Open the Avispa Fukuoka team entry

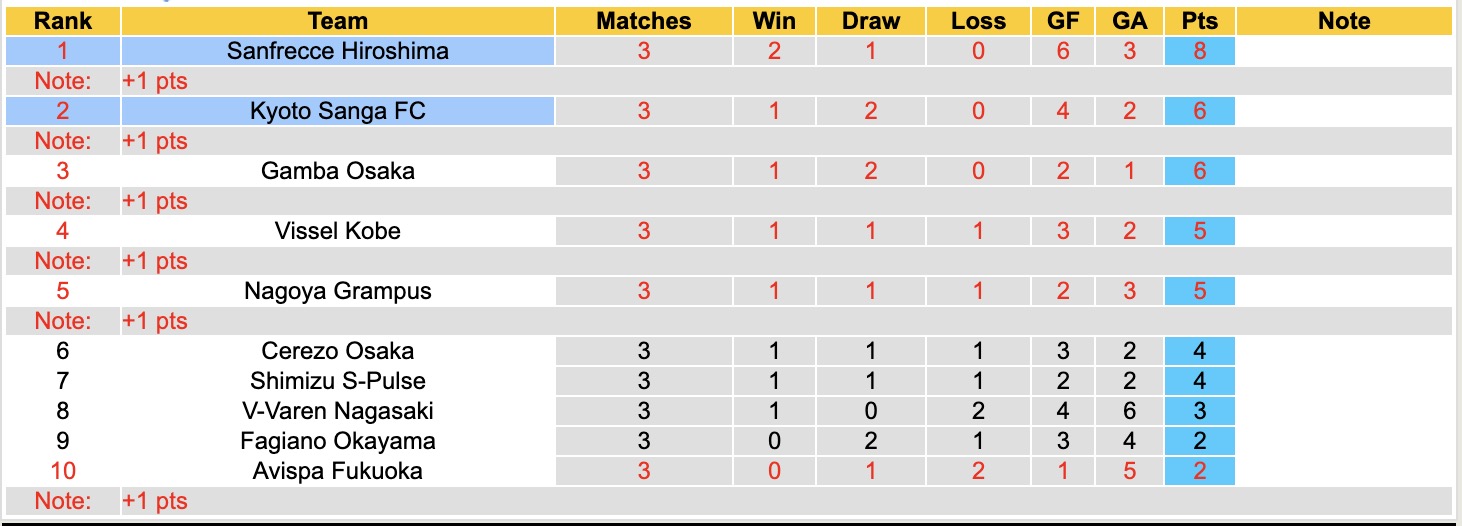(337, 471)
